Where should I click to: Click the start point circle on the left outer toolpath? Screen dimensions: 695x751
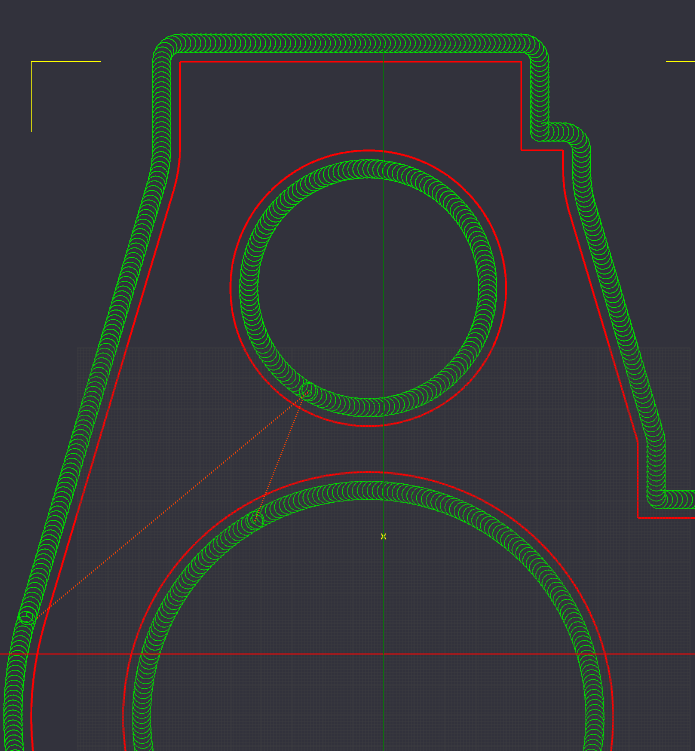coord(27,617)
